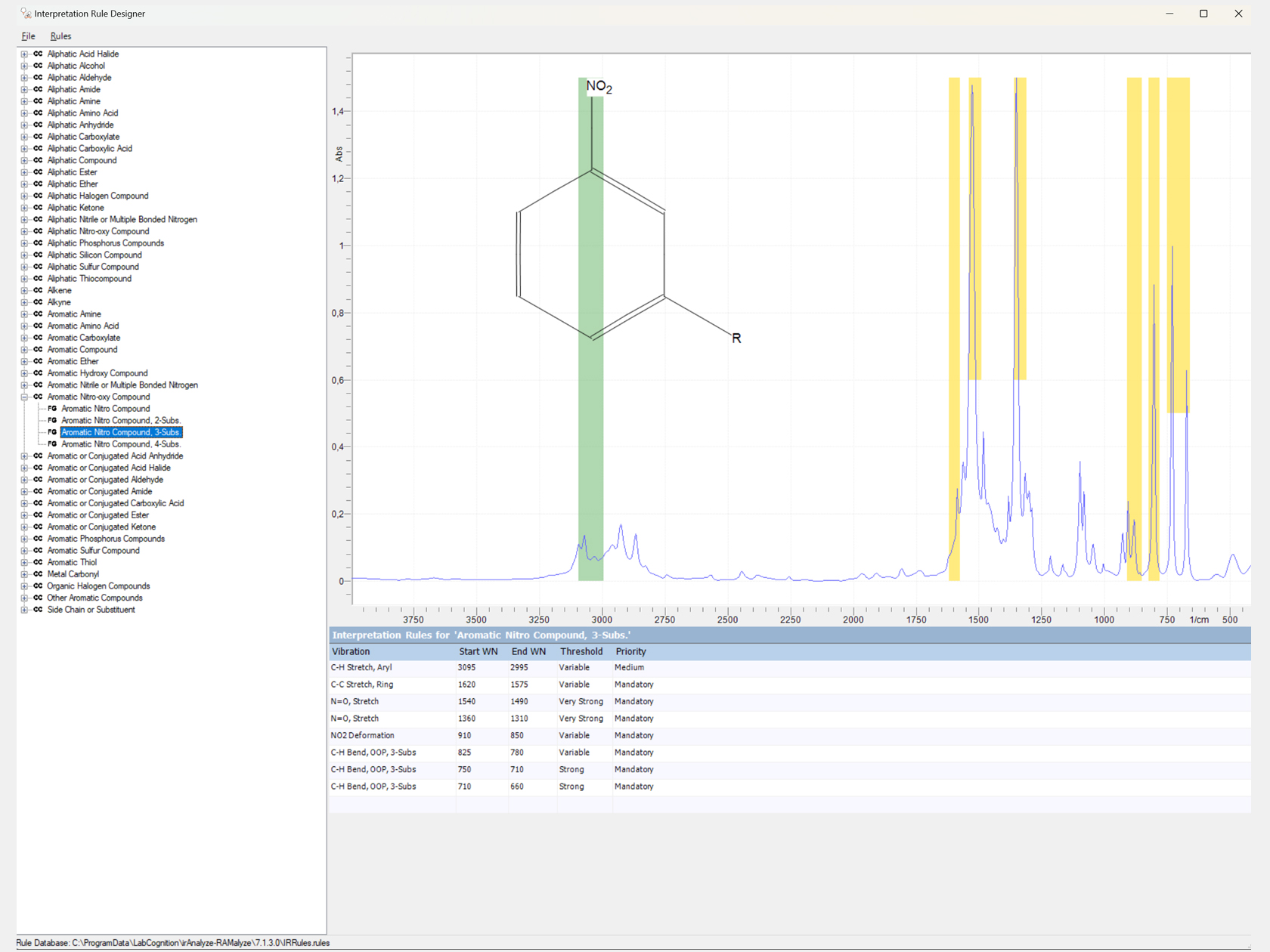Select the NO2 Deformation rule row
1270x952 pixels.
tap(363, 735)
